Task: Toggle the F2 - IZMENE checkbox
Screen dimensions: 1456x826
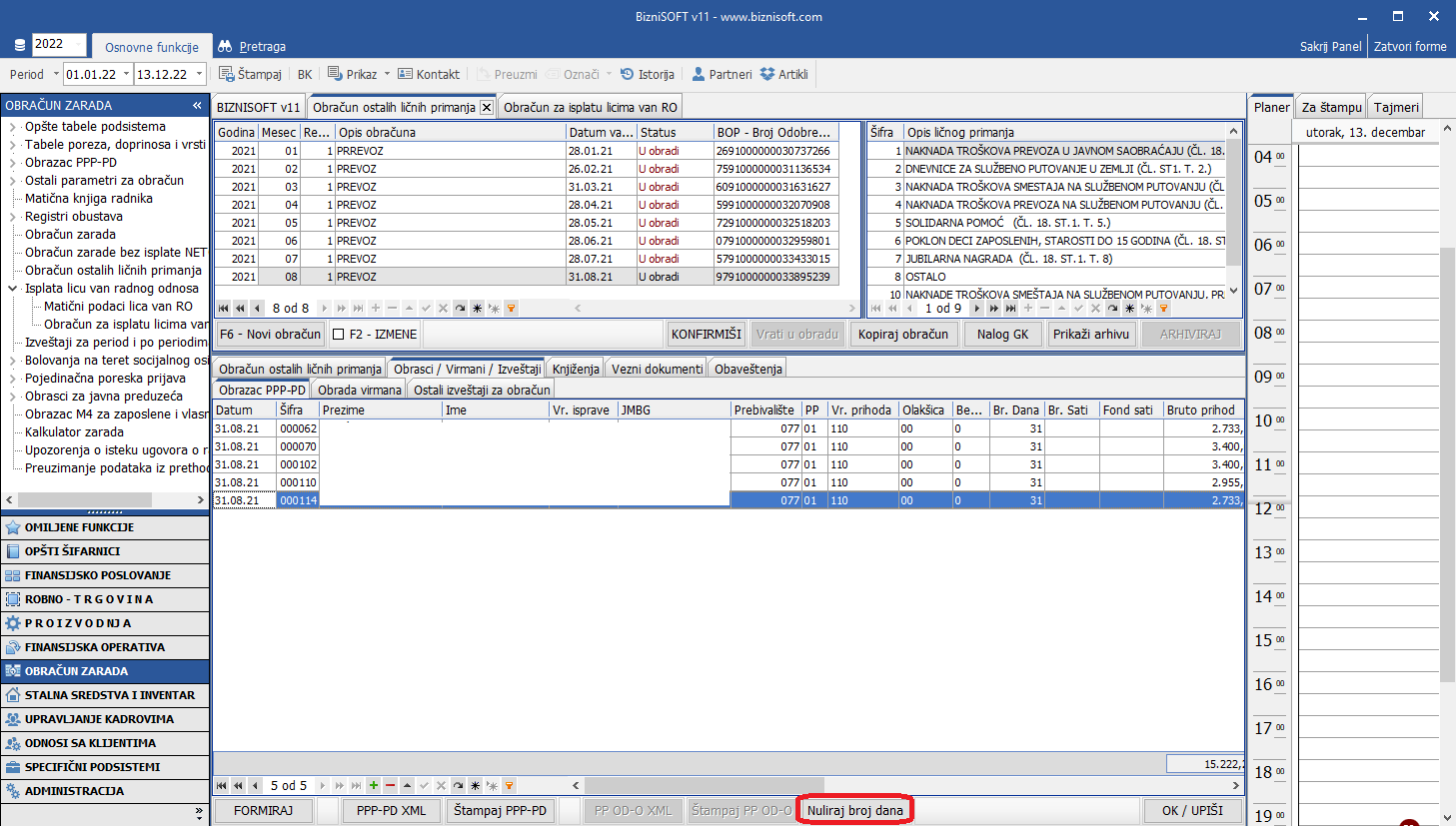Action: tap(339, 335)
